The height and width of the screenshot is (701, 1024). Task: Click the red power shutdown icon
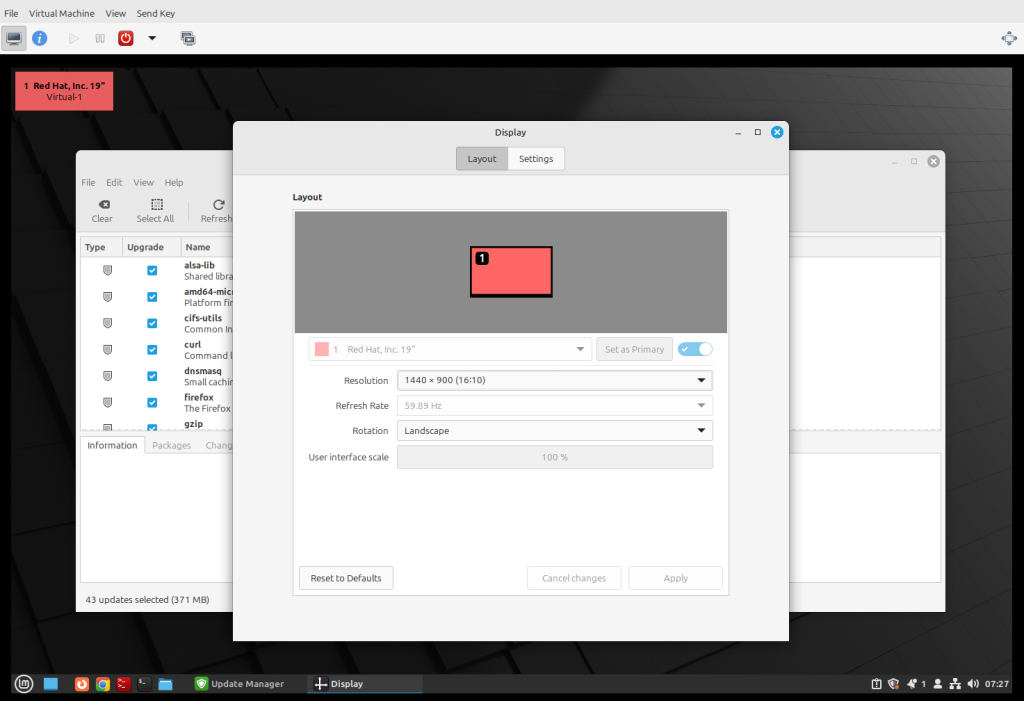click(x=125, y=39)
